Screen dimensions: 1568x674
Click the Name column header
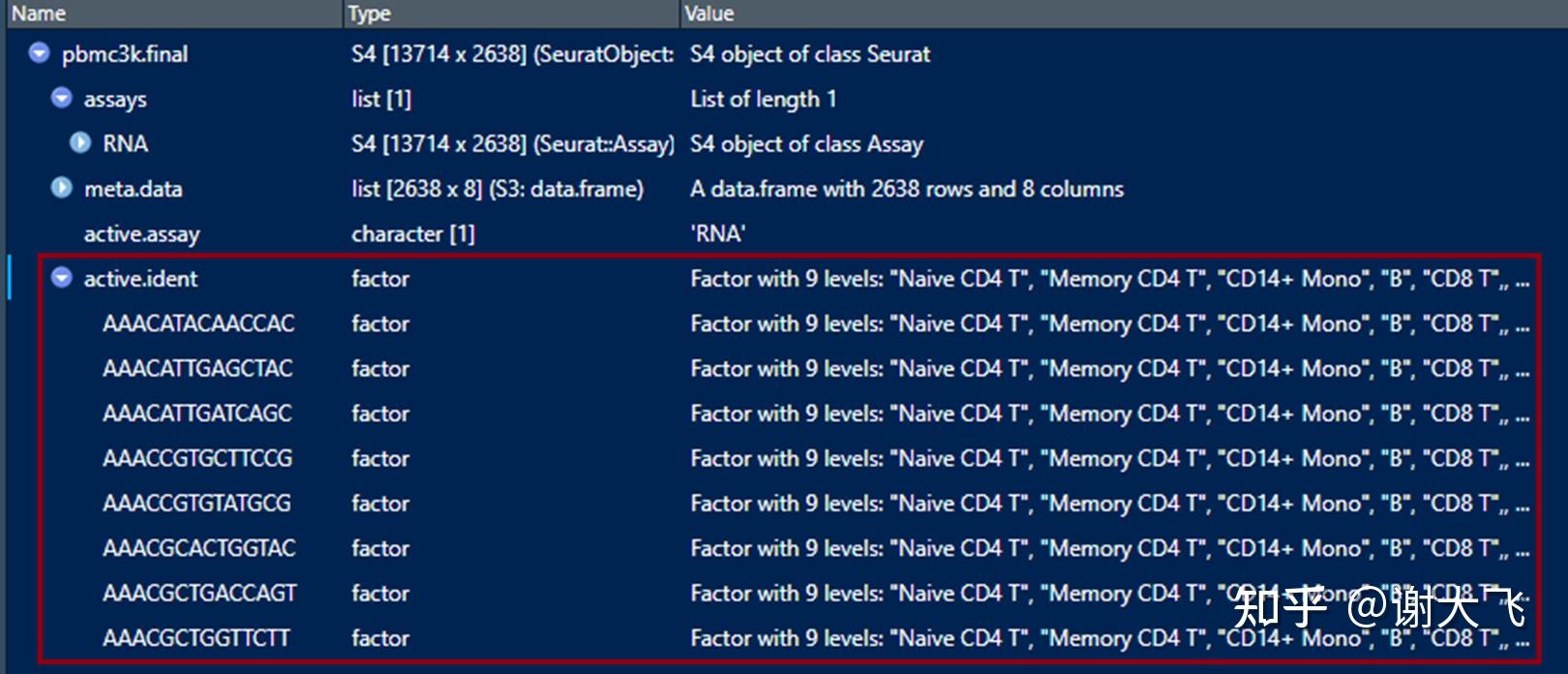[39, 14]
